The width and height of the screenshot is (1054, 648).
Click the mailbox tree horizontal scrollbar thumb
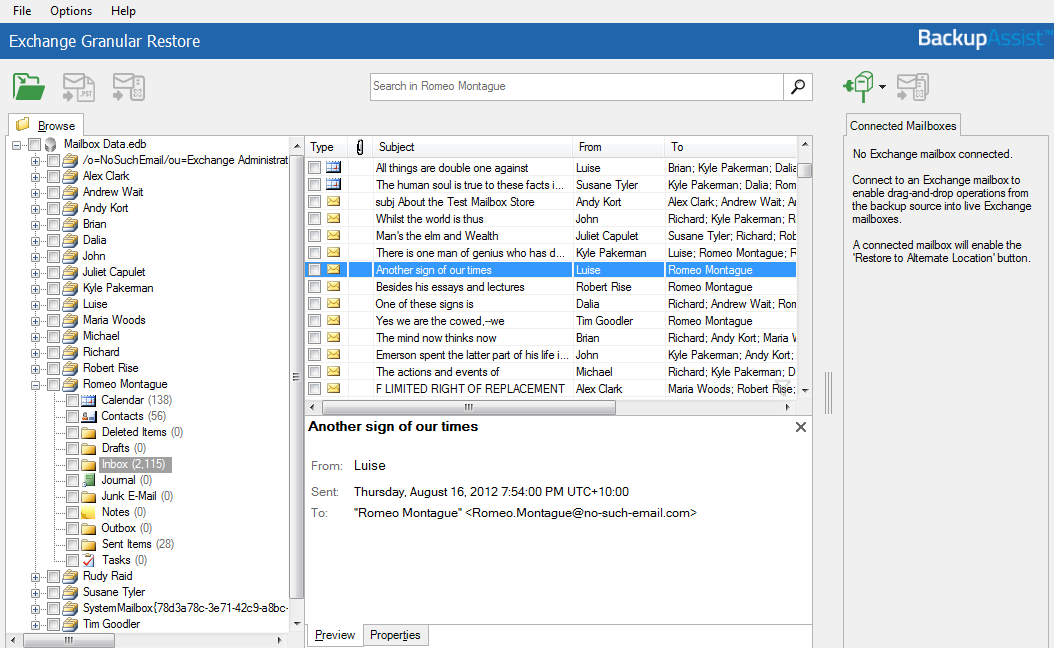coord(69,641)
